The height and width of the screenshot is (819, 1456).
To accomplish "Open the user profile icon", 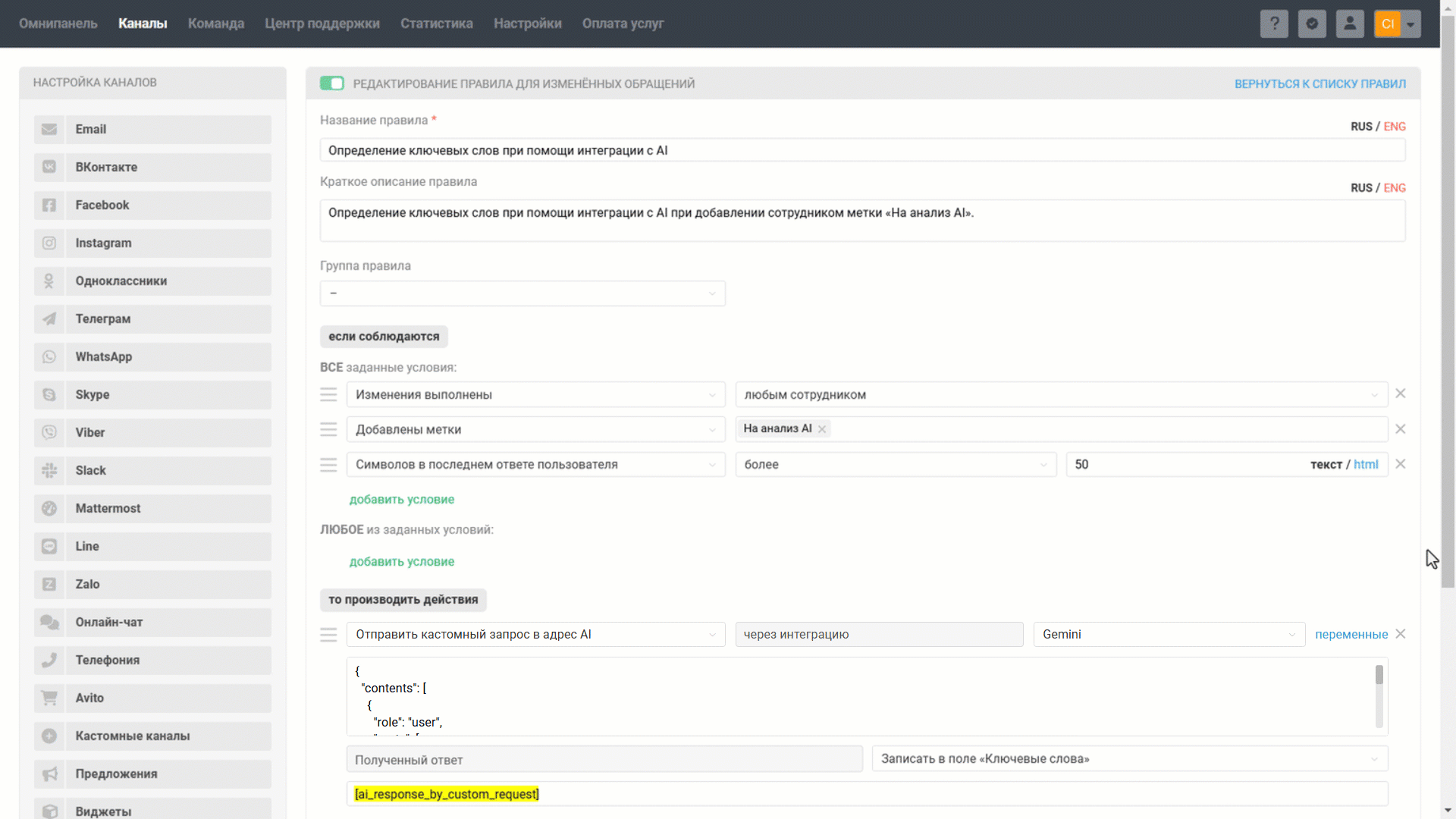I will coord(1350,24).
